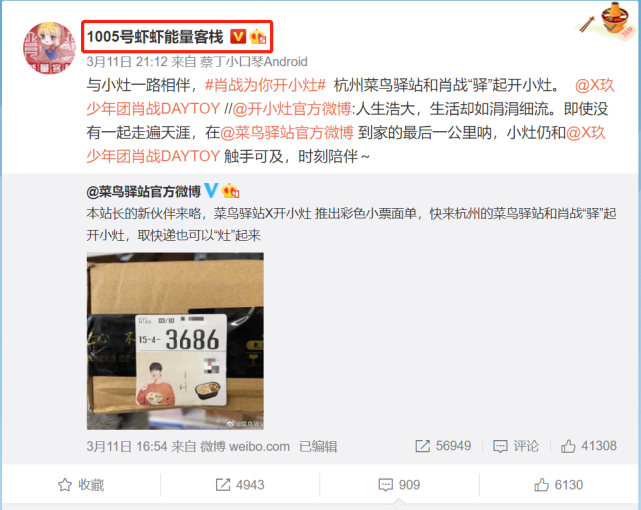Click the hotpot decoration icon at top right
641x510 pixels.
pos(607,20)
